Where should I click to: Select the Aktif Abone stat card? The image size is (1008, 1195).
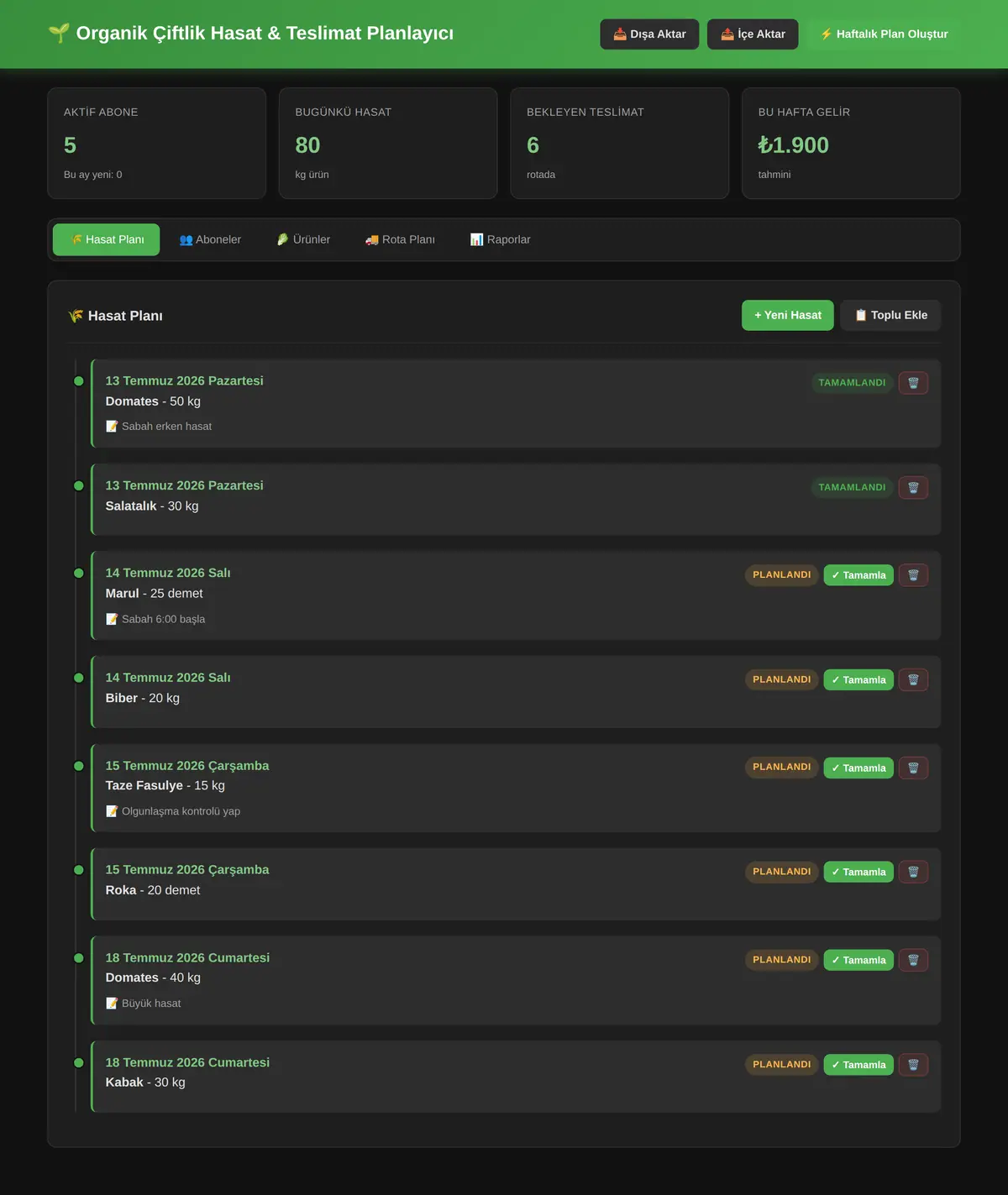[x=157, y=144]
